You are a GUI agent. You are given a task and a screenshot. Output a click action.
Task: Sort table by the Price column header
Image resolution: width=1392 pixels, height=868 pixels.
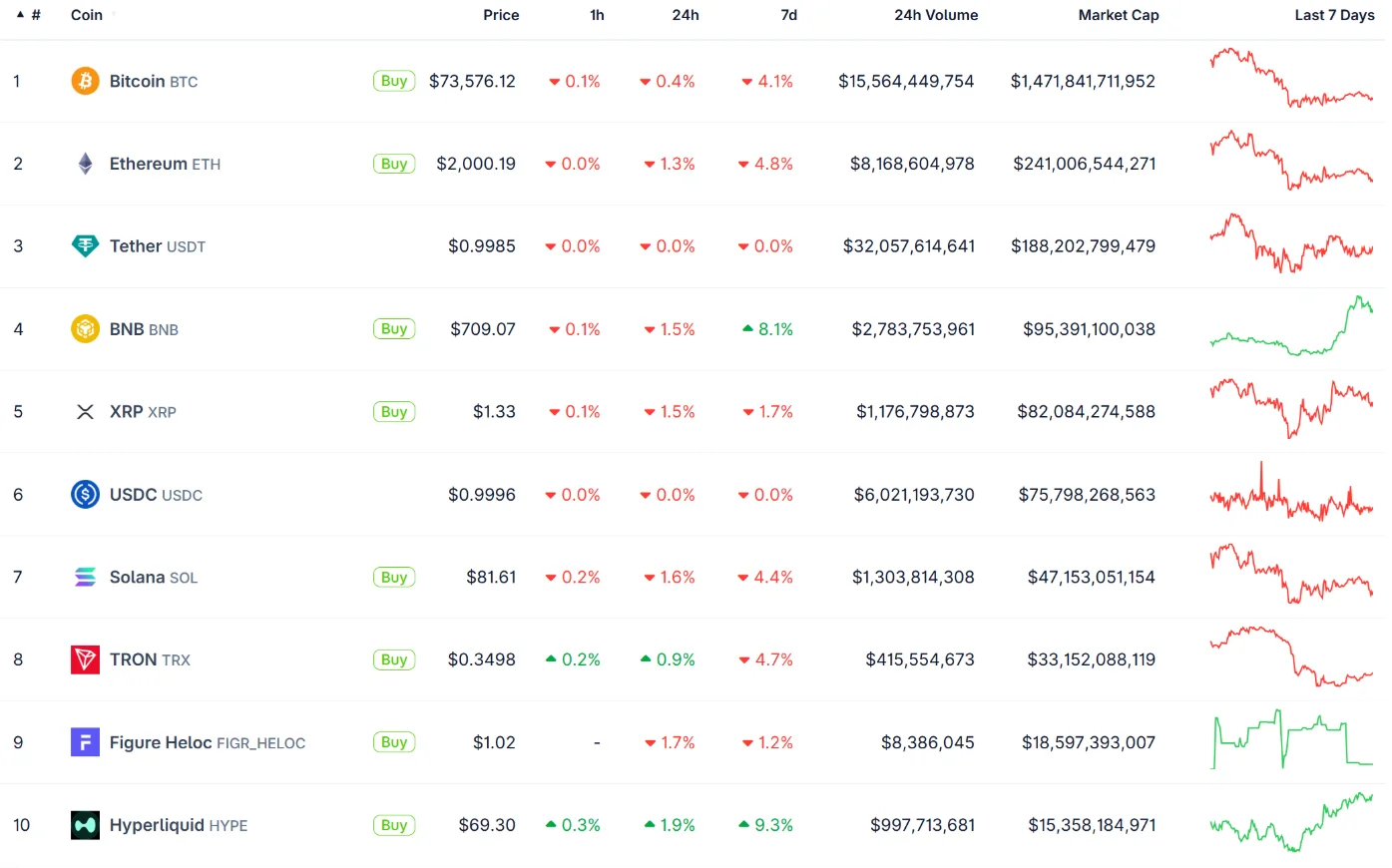pyautogui.click(x=501, y=15)
